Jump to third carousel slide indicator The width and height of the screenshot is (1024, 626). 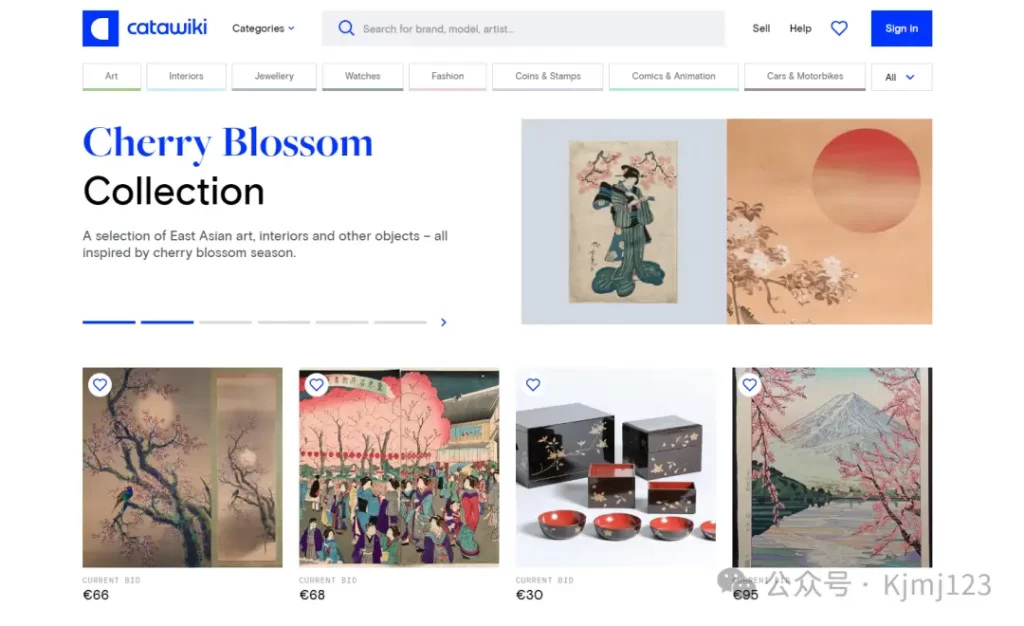click(225, 322)
